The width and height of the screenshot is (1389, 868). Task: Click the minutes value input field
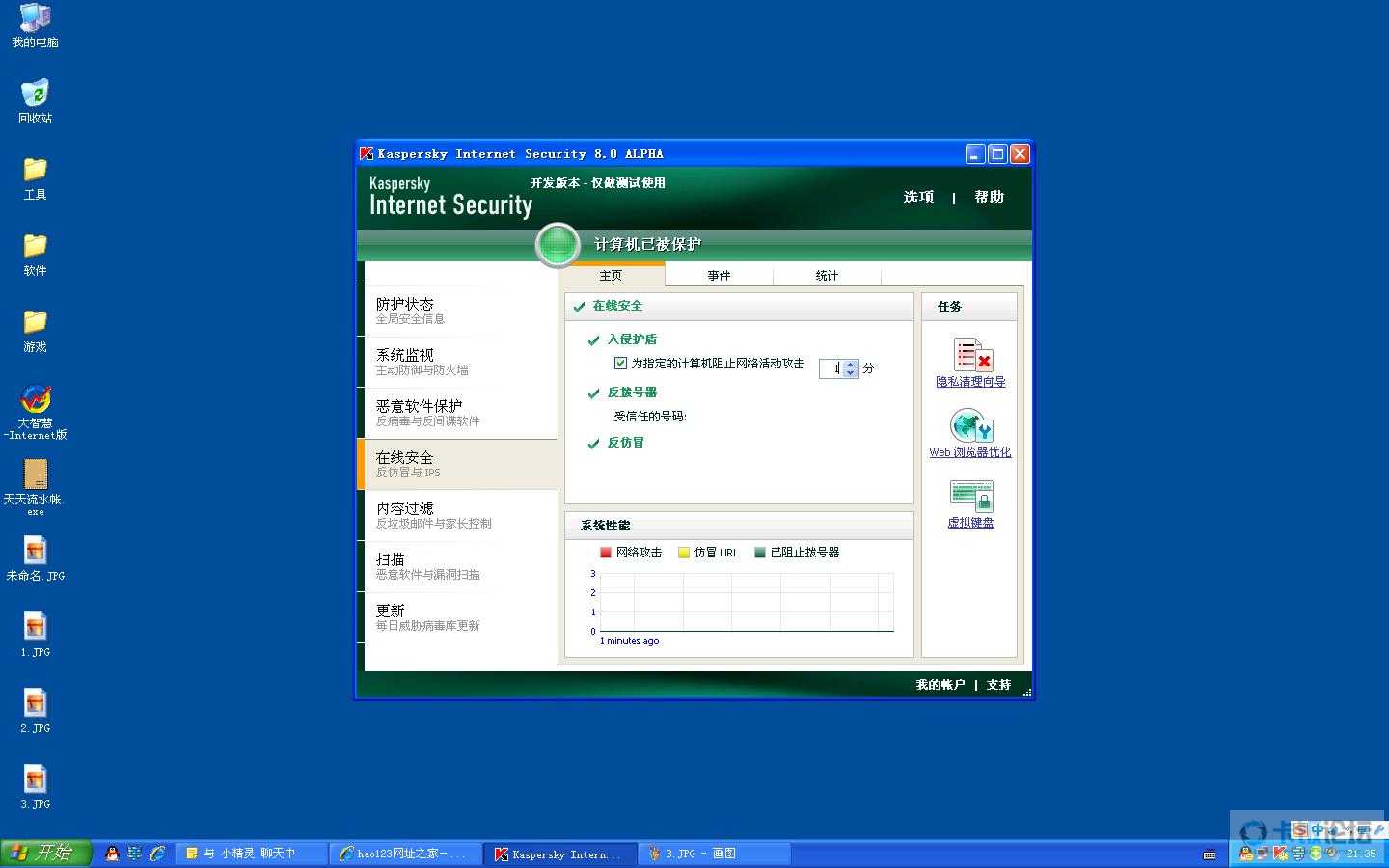[x=831, y=368]
